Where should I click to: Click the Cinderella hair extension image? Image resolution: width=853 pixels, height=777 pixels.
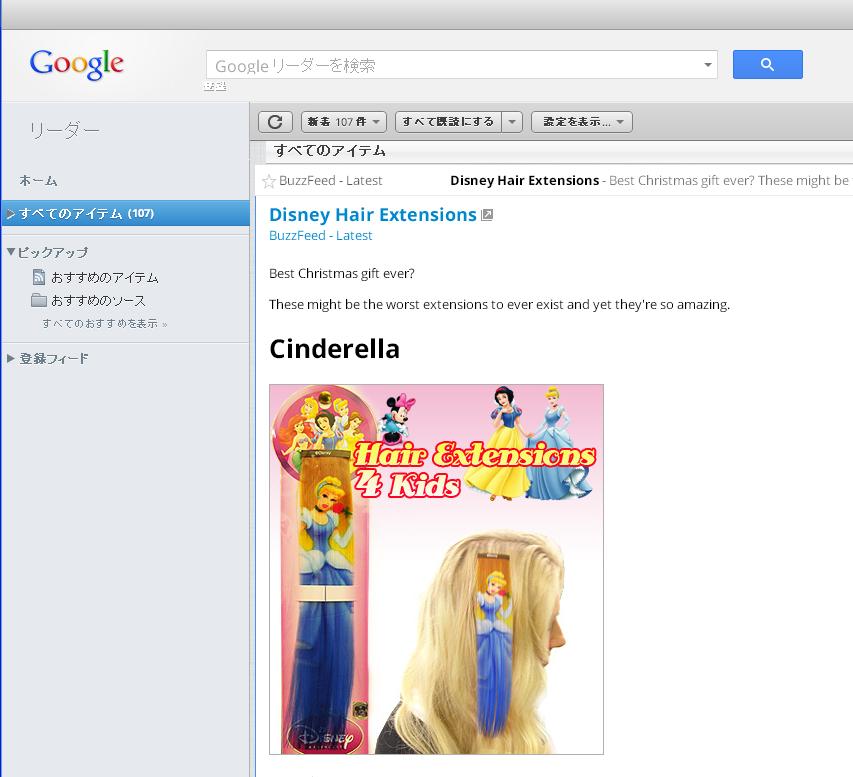[x=436, y=569]
